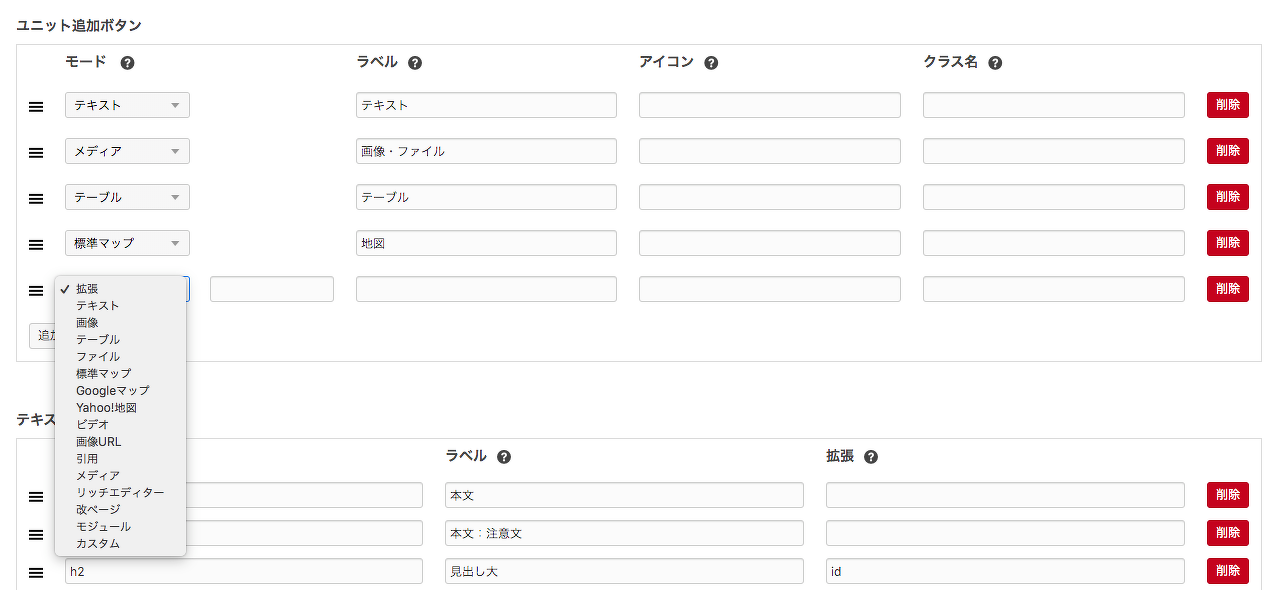1279x590 pixels.
Task: Delete the テーブル unit row
Action: tap(1227, 197)
